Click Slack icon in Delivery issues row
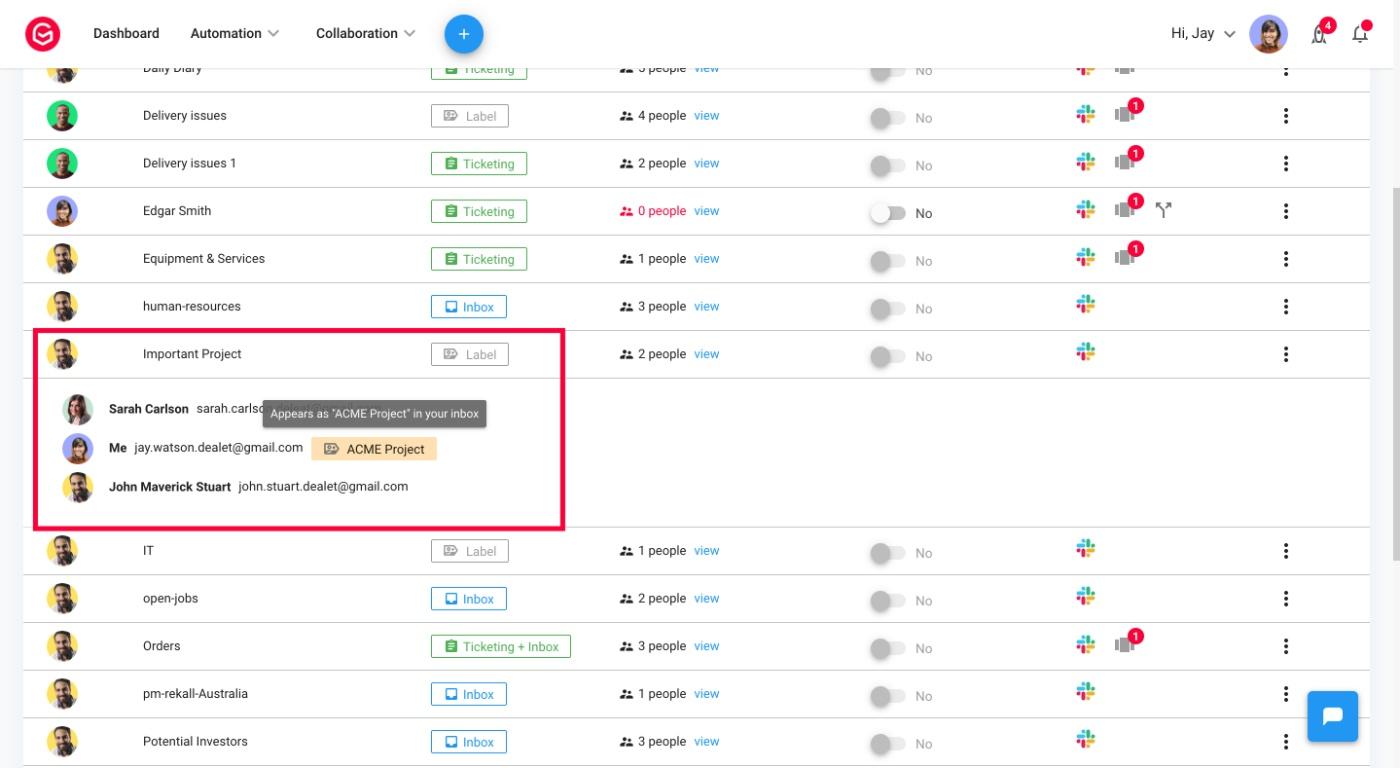Viewport: 1400px width, 768px height. click(x=1086, y=114)
